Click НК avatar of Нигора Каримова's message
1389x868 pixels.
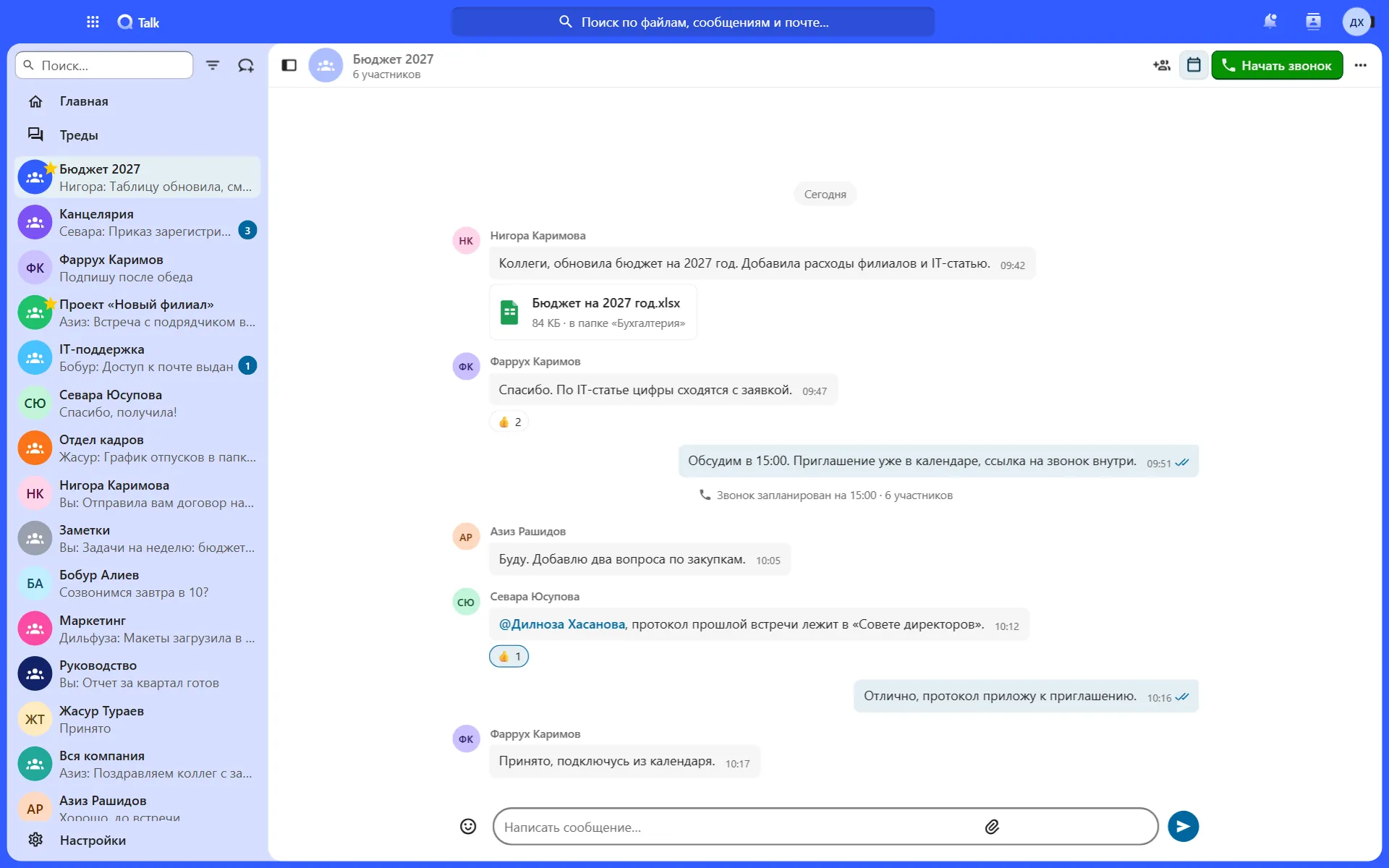point(466,241)
